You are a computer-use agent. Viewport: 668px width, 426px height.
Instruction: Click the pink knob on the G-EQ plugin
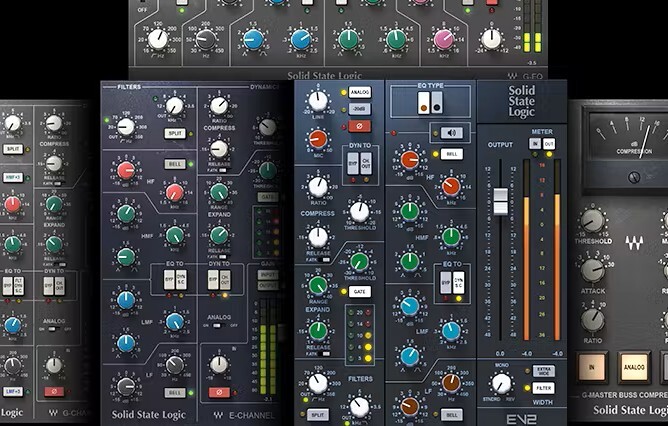tap(443, 40)
